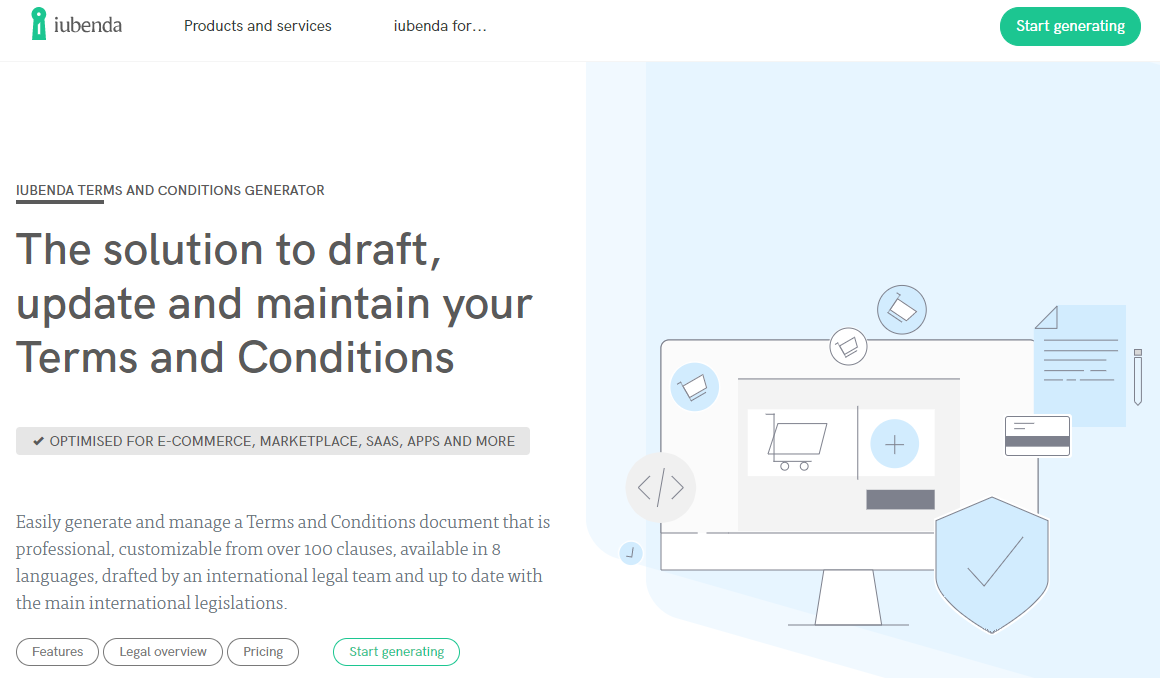This screenshot has height=678, width=1160.
Task: Click the outlined Start generating button
Action: pyautogui.click(x=397, y=652)
